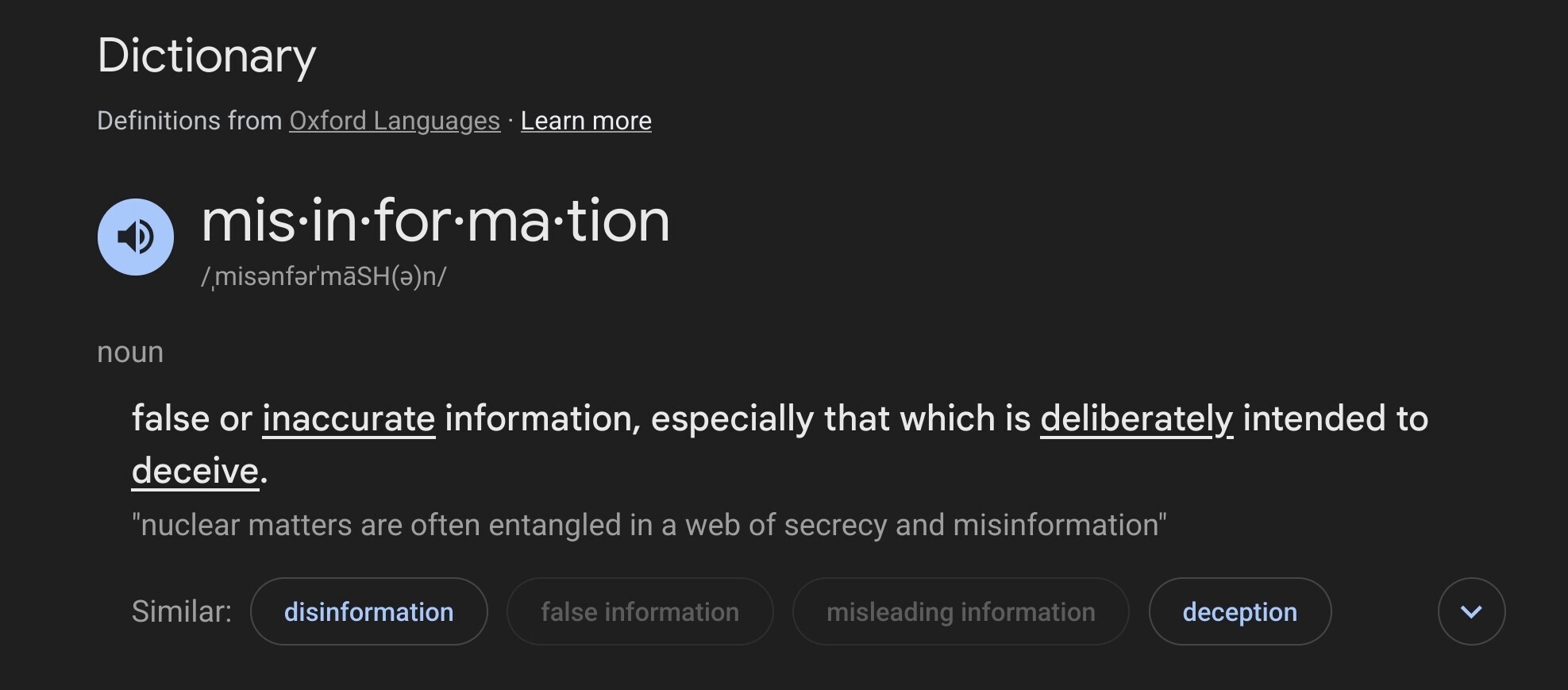Select the disinformation synonym chip
Image resolution: width=1568 pixels, height=690 pixels.
click(368, 611)
